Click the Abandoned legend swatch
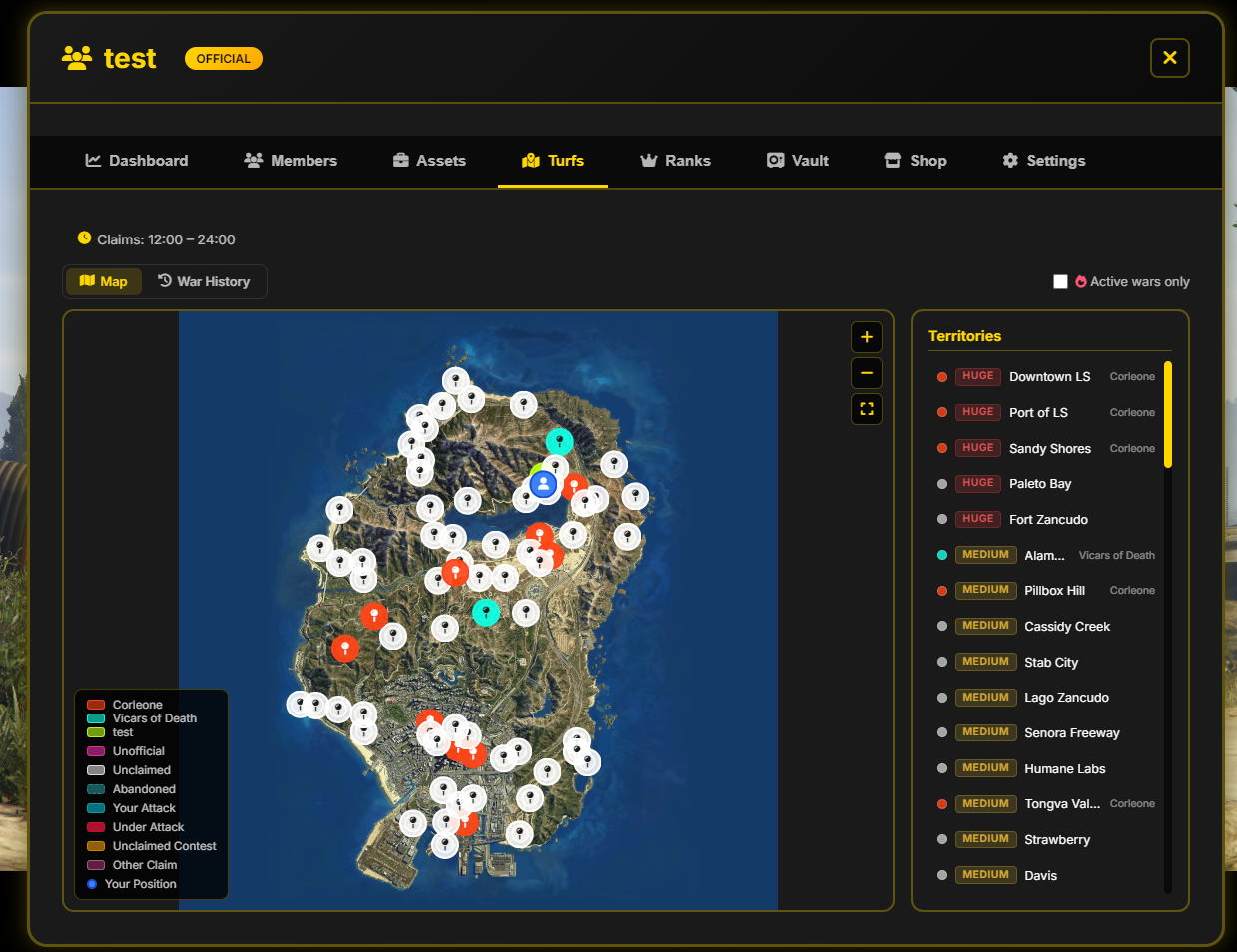1237x952 pixels. pyautogui.click(x=96, y=789)
